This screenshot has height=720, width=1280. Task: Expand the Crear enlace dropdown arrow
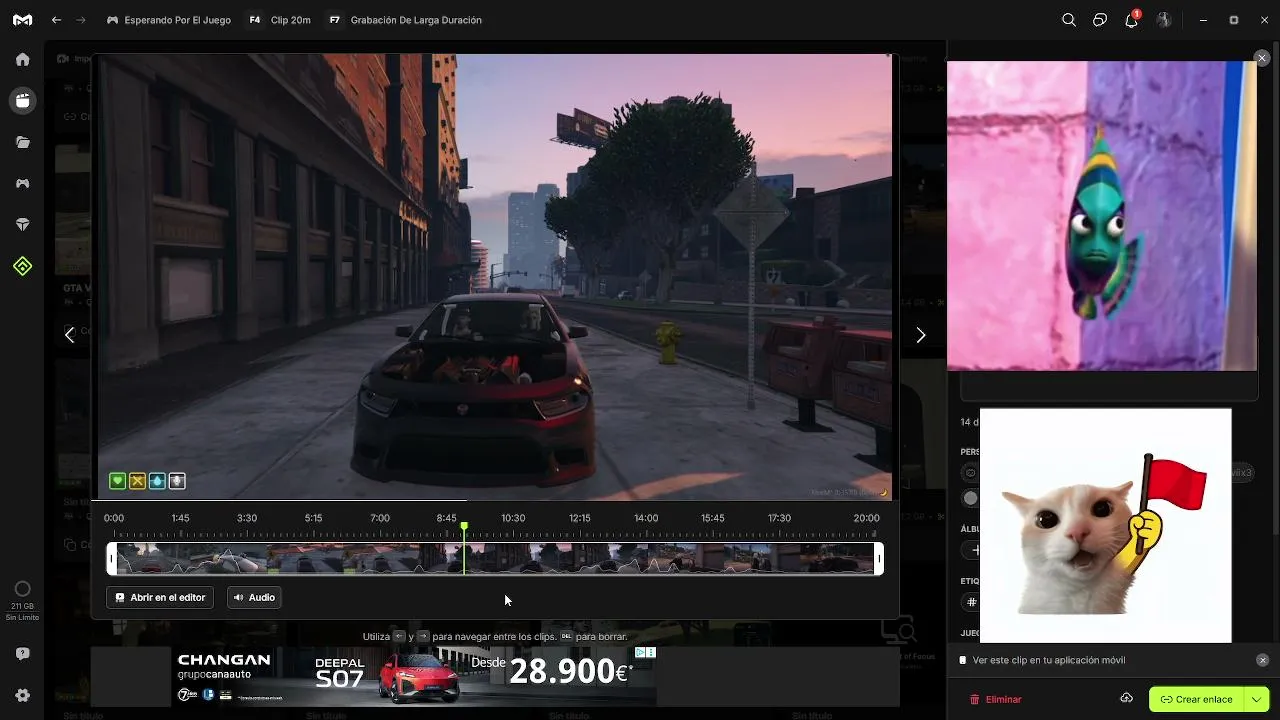coord(1256,699)
